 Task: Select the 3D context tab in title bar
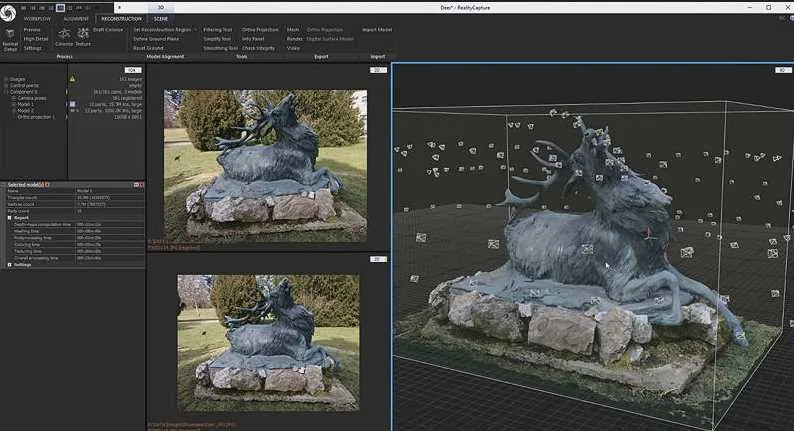161,8
